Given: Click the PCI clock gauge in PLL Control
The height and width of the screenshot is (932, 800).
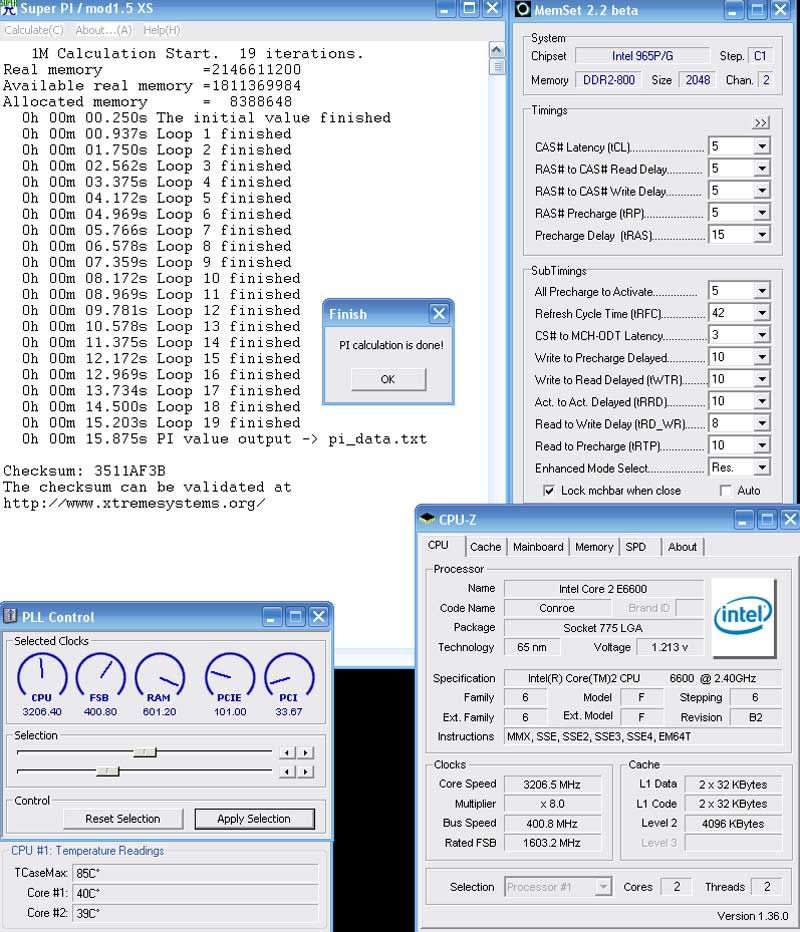Looking at the screenshot, I should (x=288, y=678).
